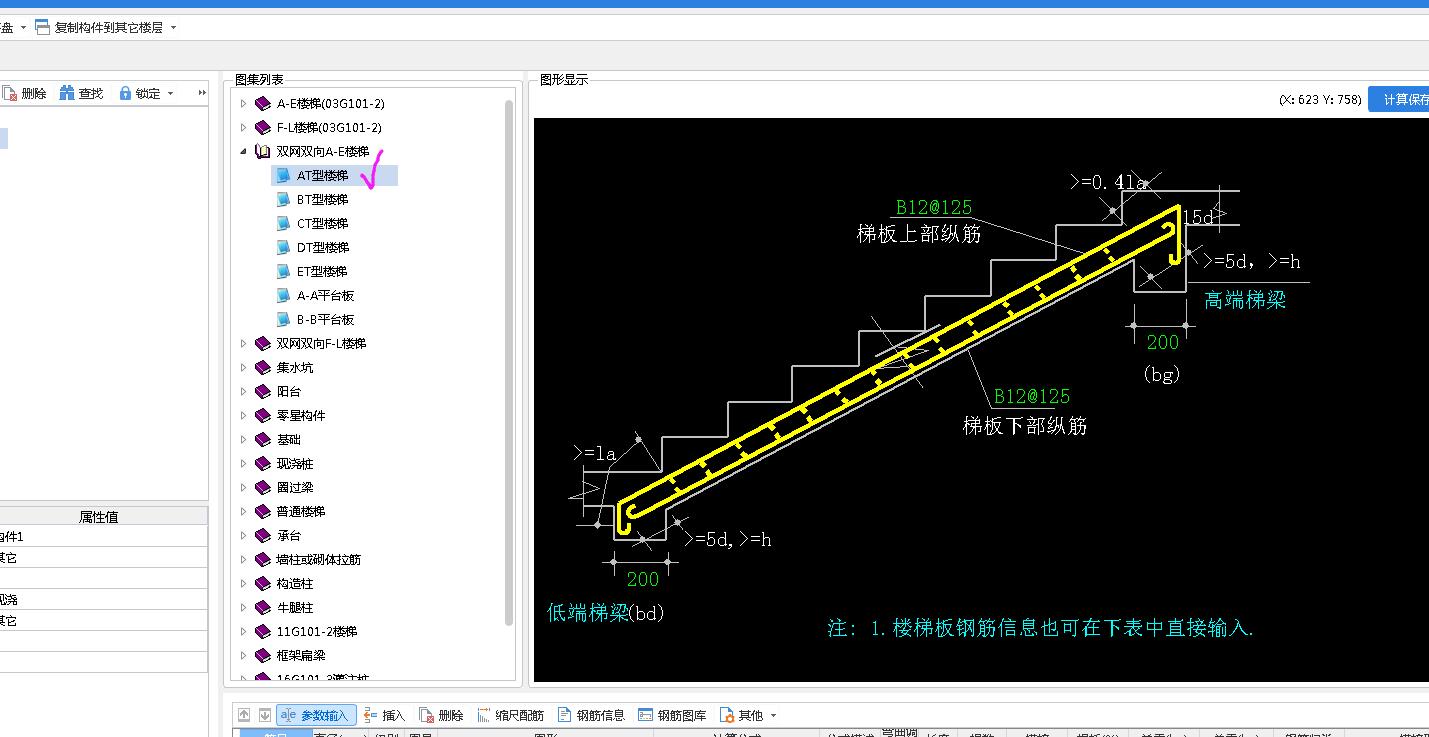Viewport: 1429px width, 737px height.
Task: Toggle 参数输入 button
Action: 316,715
